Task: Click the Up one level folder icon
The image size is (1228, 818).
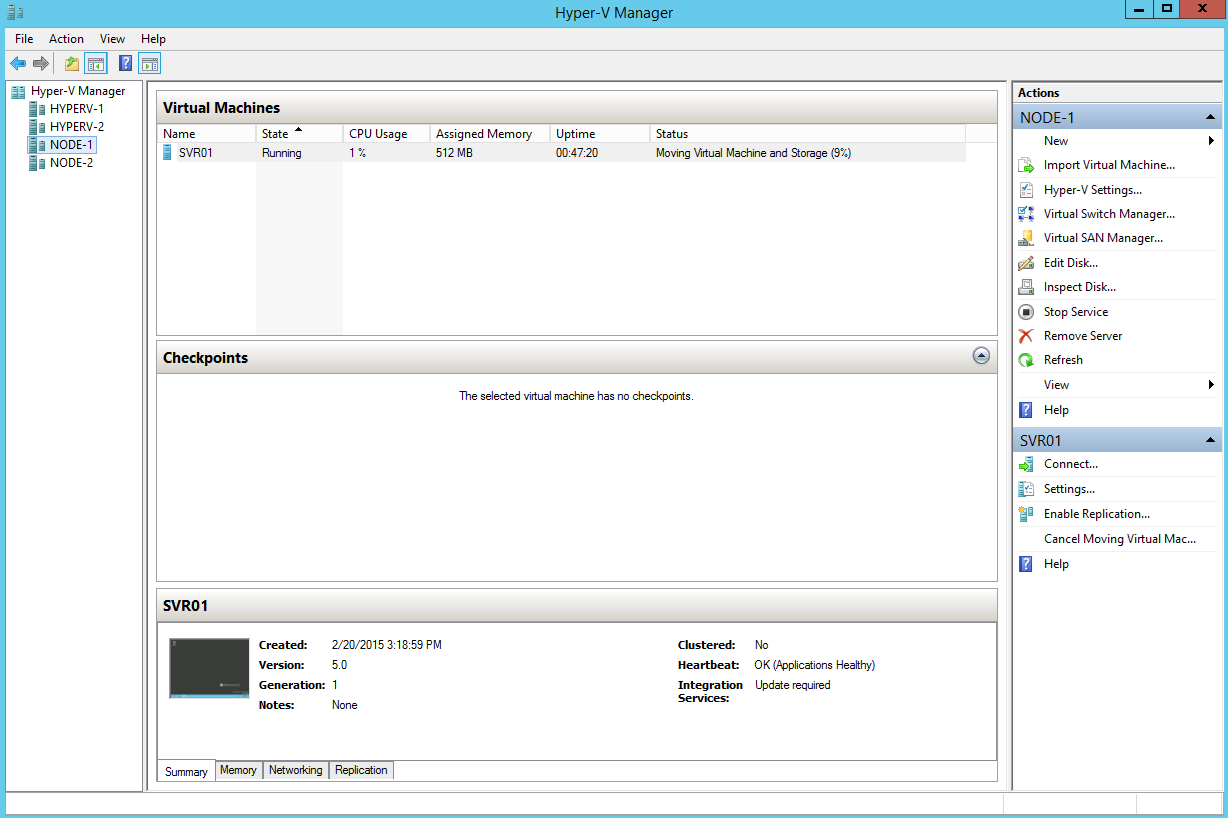Action: coord(72,64)
